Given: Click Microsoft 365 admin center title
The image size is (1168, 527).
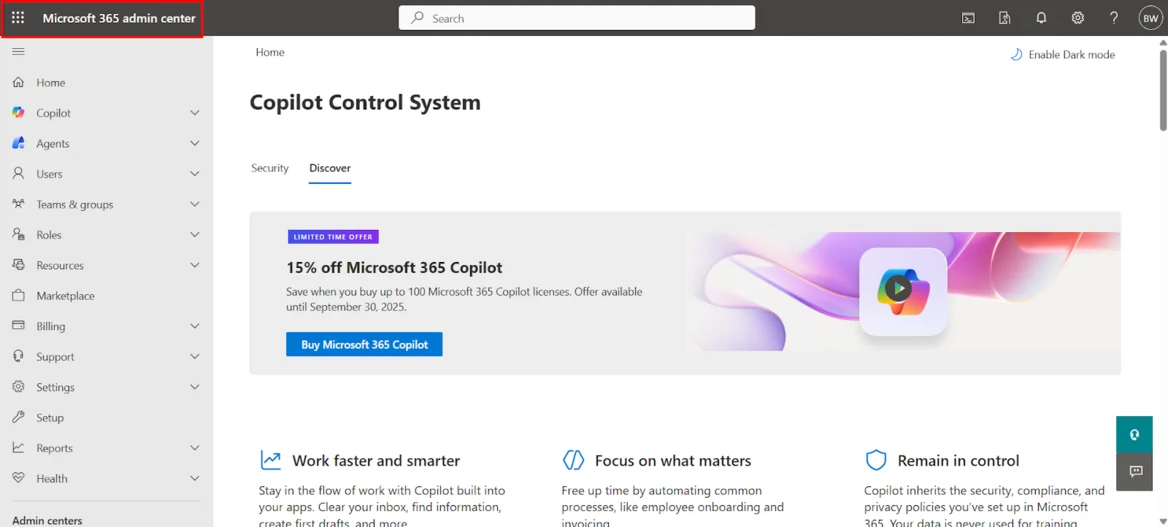Looking at the screenshot, I should tap(119, 19).
